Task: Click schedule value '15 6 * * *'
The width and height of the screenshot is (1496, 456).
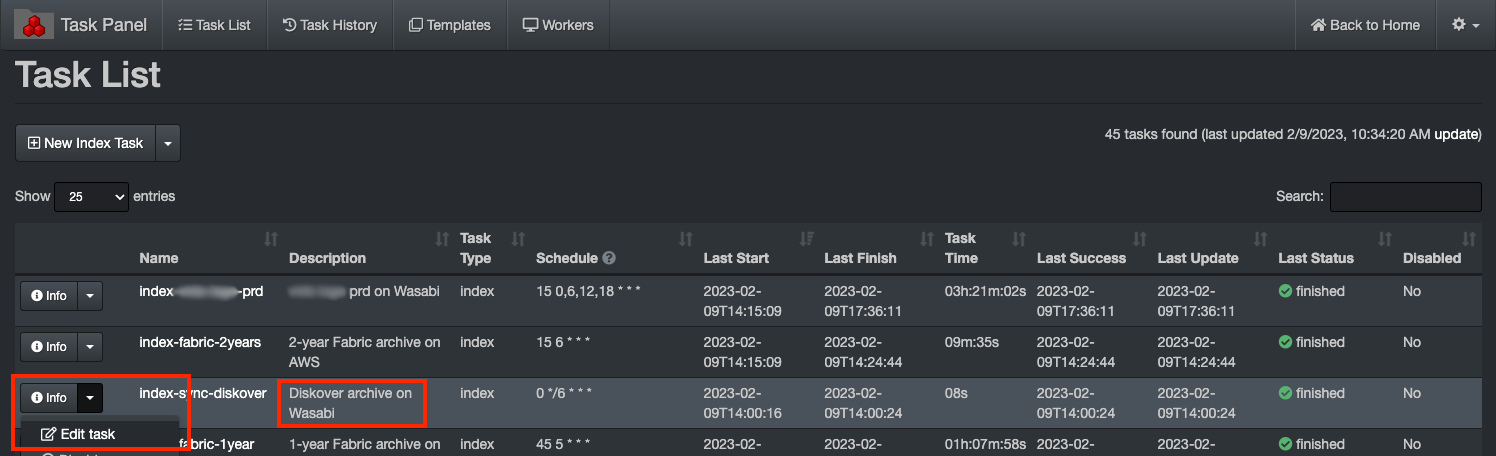Action: [563, 342]
